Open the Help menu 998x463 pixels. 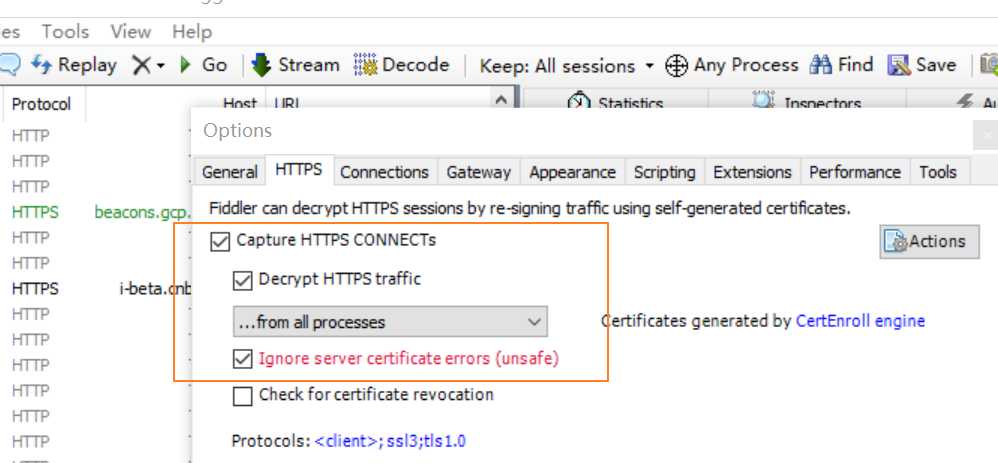pyautogui.click(x=192, y=31)
